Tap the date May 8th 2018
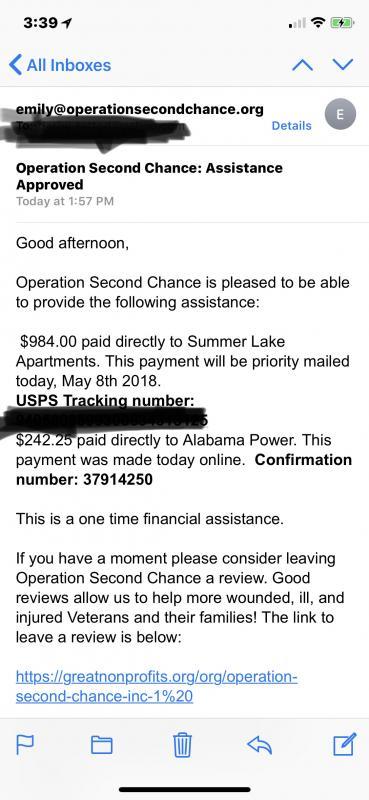The height and width of the screenshot is (800, 369). [110, 381]
